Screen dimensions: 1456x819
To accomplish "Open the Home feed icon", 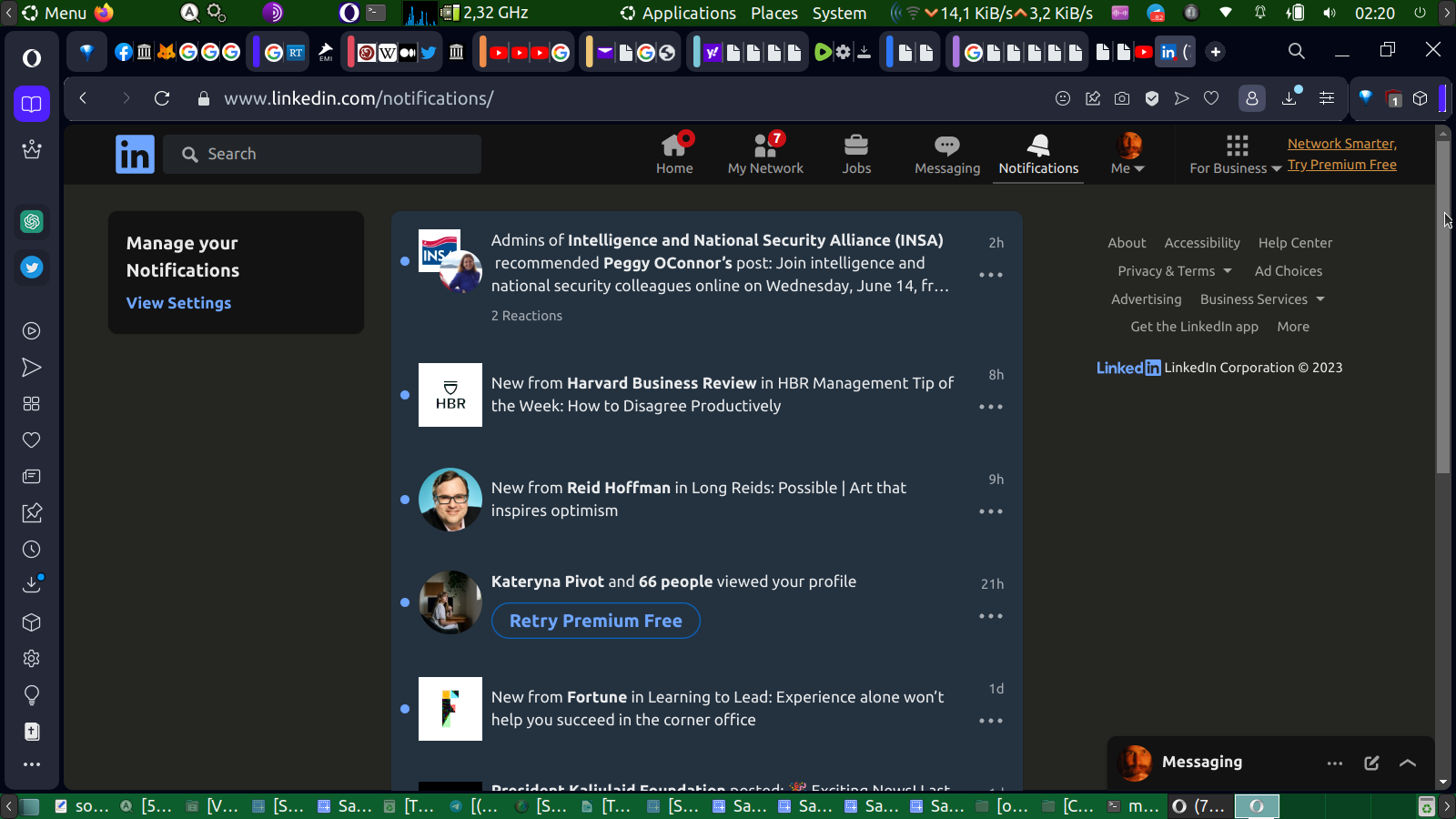I will click(674, 146).
